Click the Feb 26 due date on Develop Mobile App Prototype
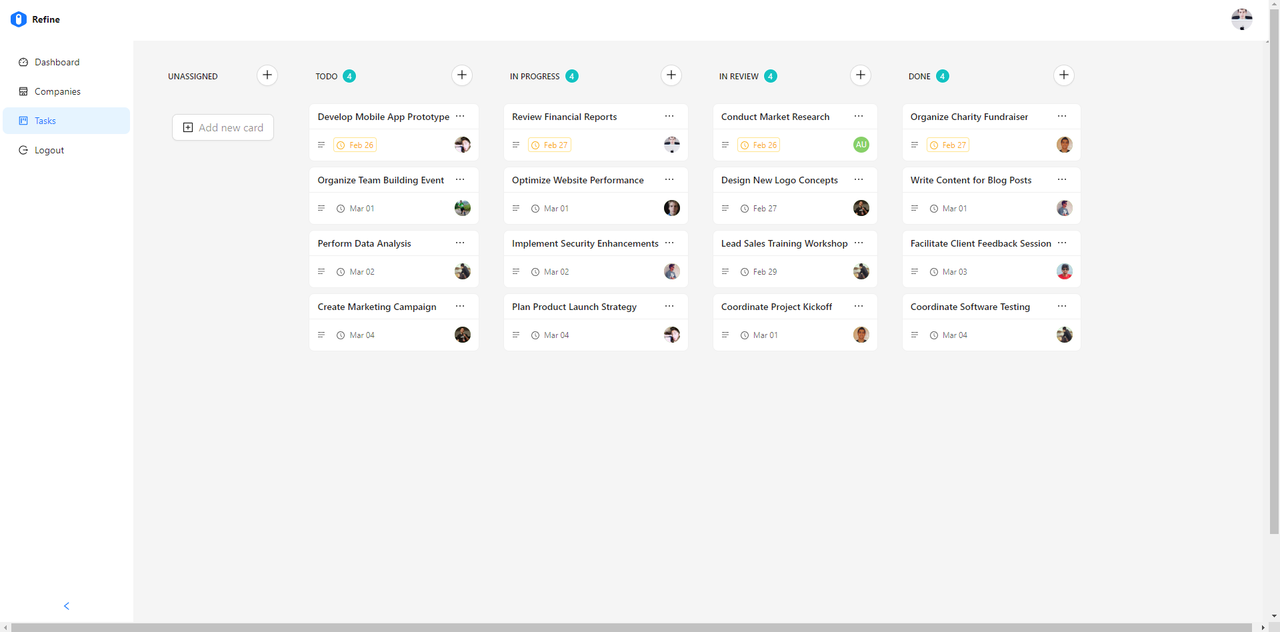The width and height of the screenshot is (1280, 632). click(x=355, y=145)
